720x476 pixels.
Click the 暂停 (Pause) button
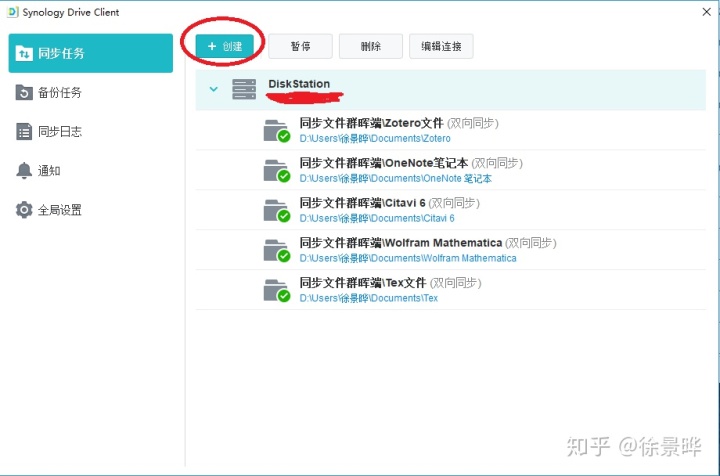(x=300, y=46)
